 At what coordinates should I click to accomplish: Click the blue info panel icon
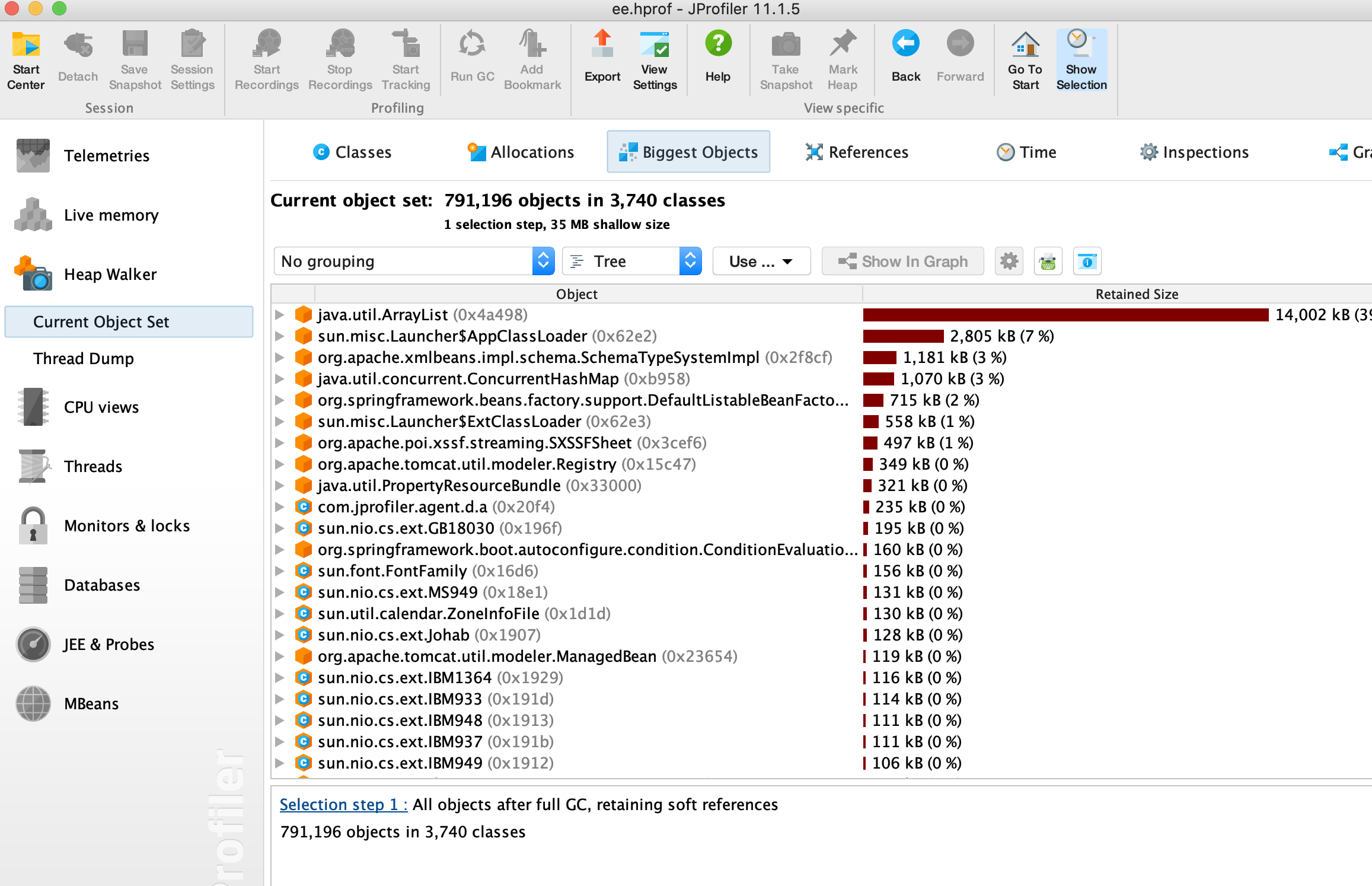[1087, 261]
